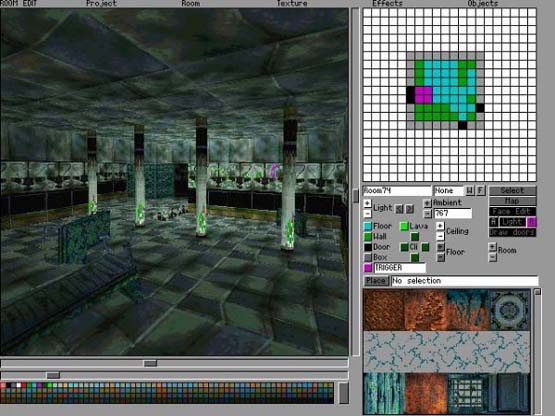The width and height of the screenshot is (555, 416).
Task: Increase Ambient value with plus button
Action: pyautogui.click(x=427, y=203)
